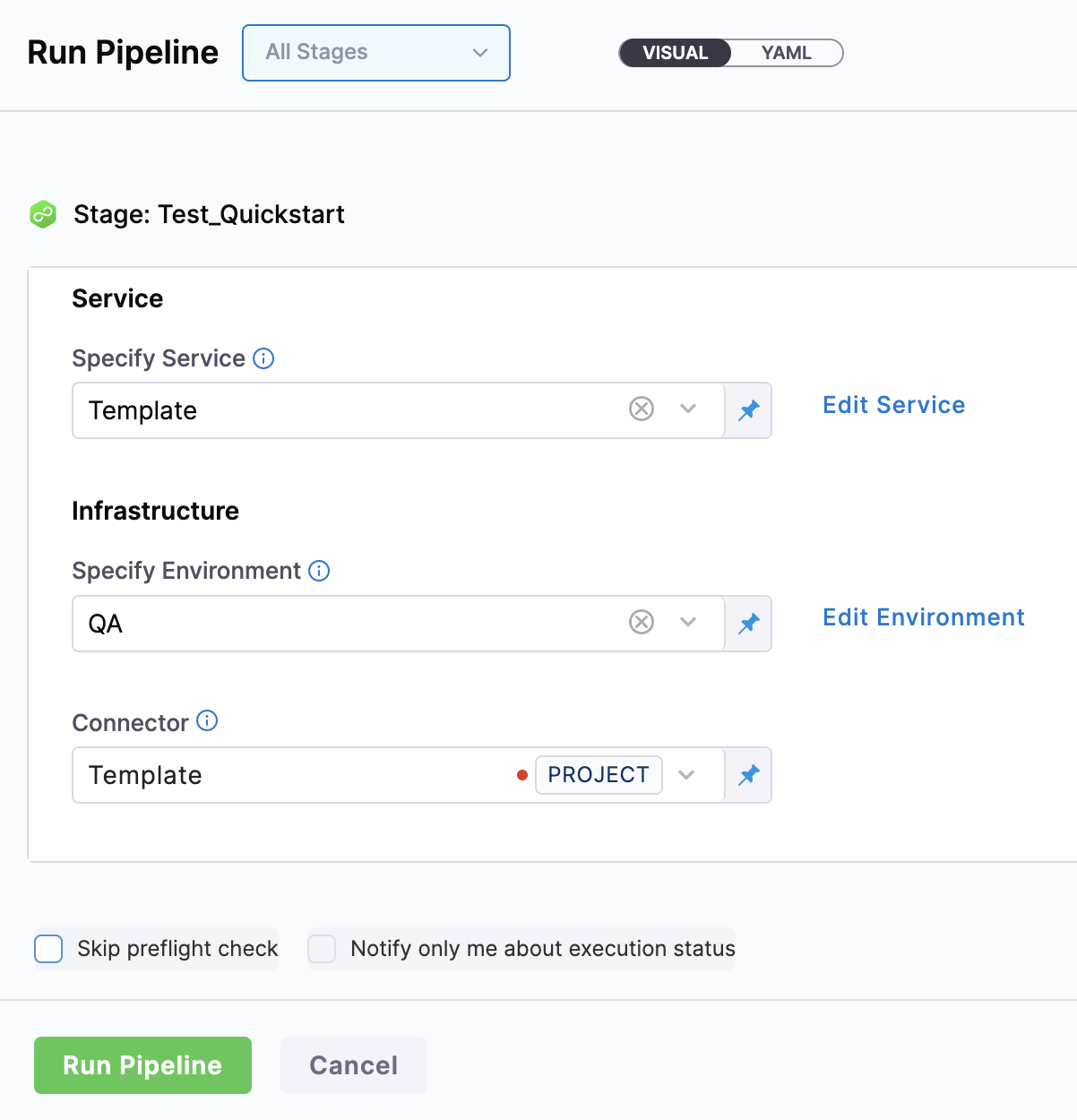
Task: Expand the Connector dropdown chevron
Action: [686, 775]
